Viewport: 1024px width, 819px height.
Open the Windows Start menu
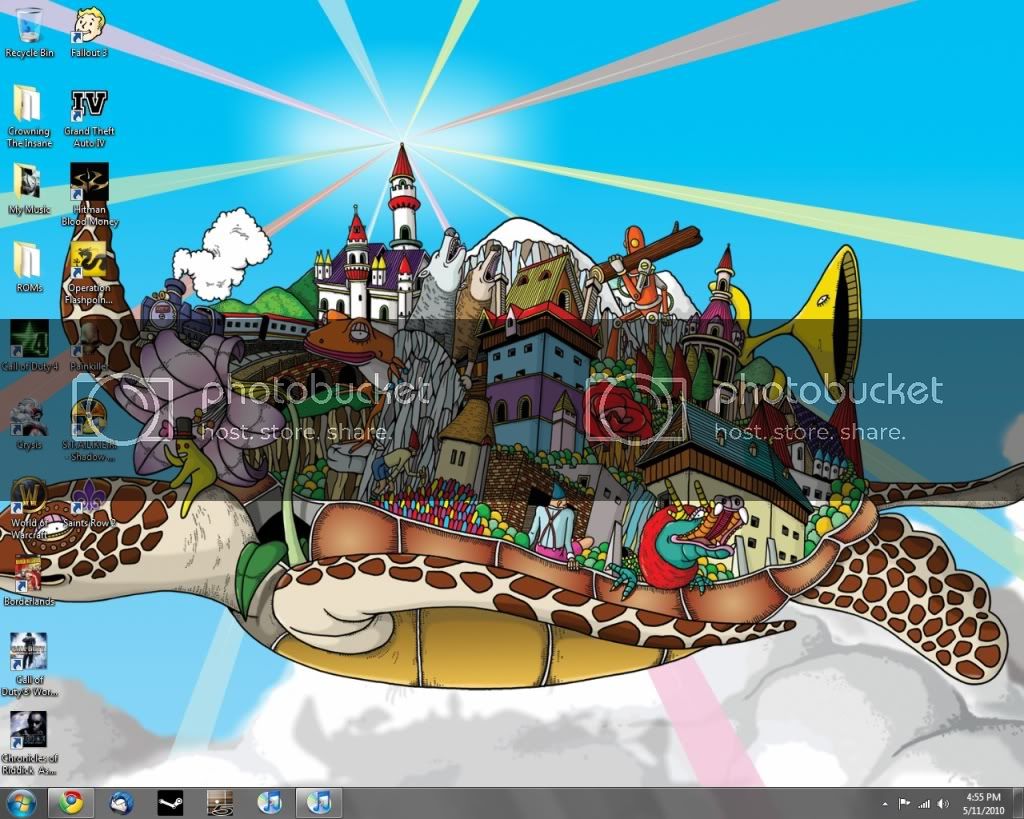(x=21, y=802)
